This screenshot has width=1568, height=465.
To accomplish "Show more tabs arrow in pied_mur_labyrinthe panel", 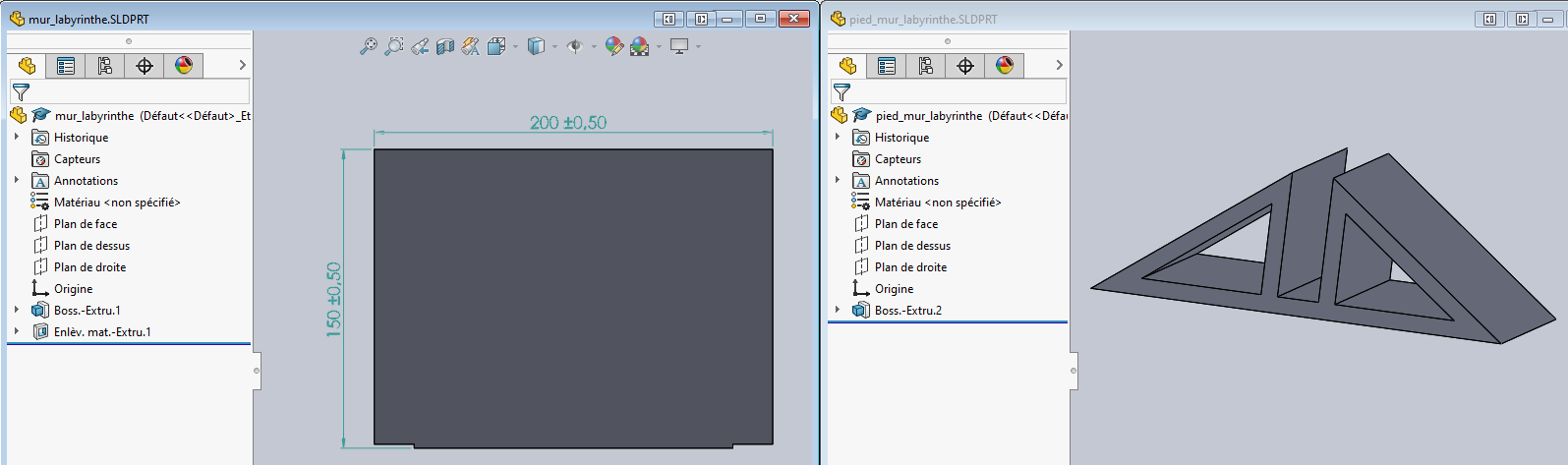I will point(1059,66).
